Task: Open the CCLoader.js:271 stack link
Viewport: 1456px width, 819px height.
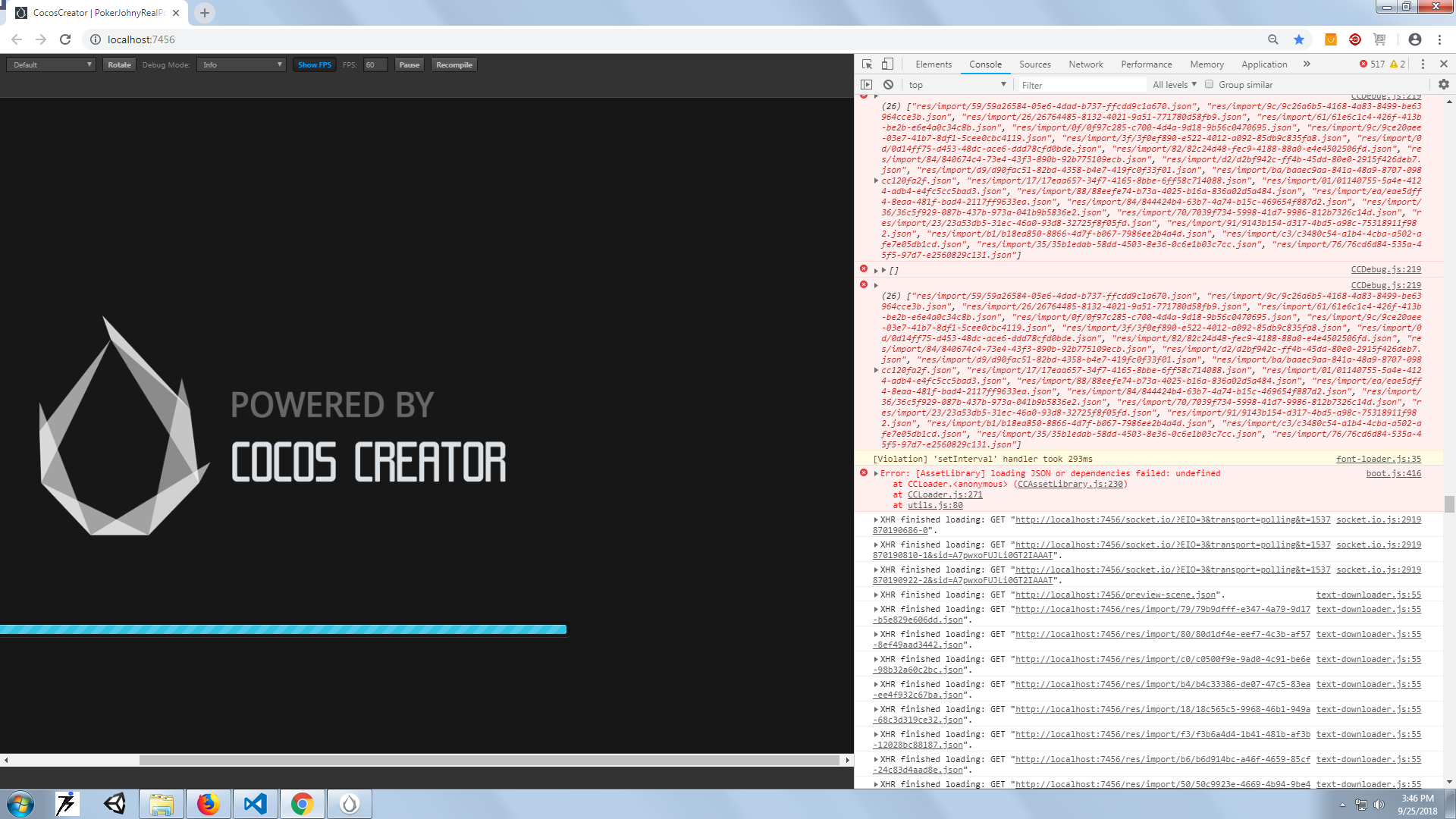Action: point(945,495)
